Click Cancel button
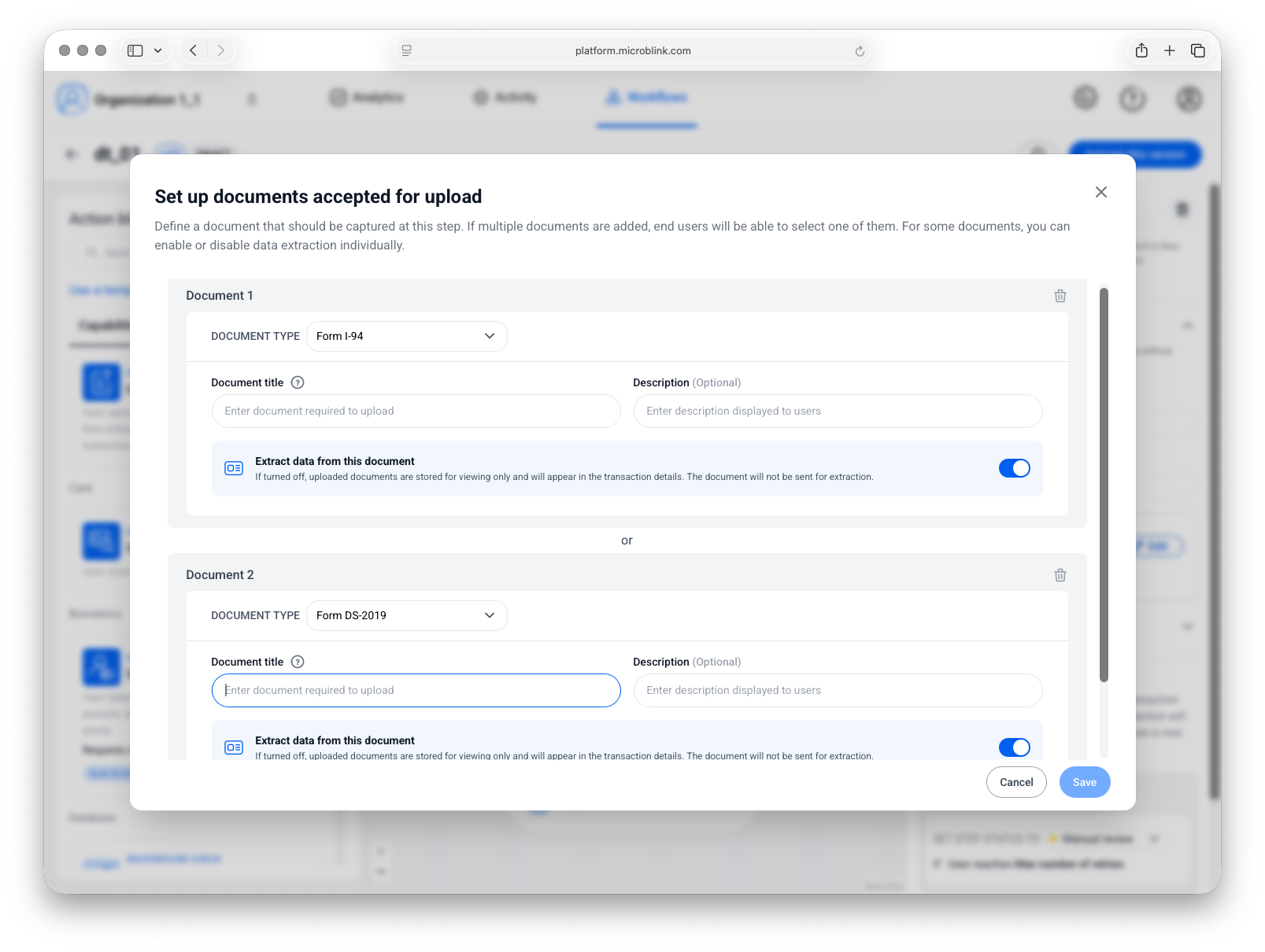The height and width of the screenshot is (952, 1265). 1015,782
